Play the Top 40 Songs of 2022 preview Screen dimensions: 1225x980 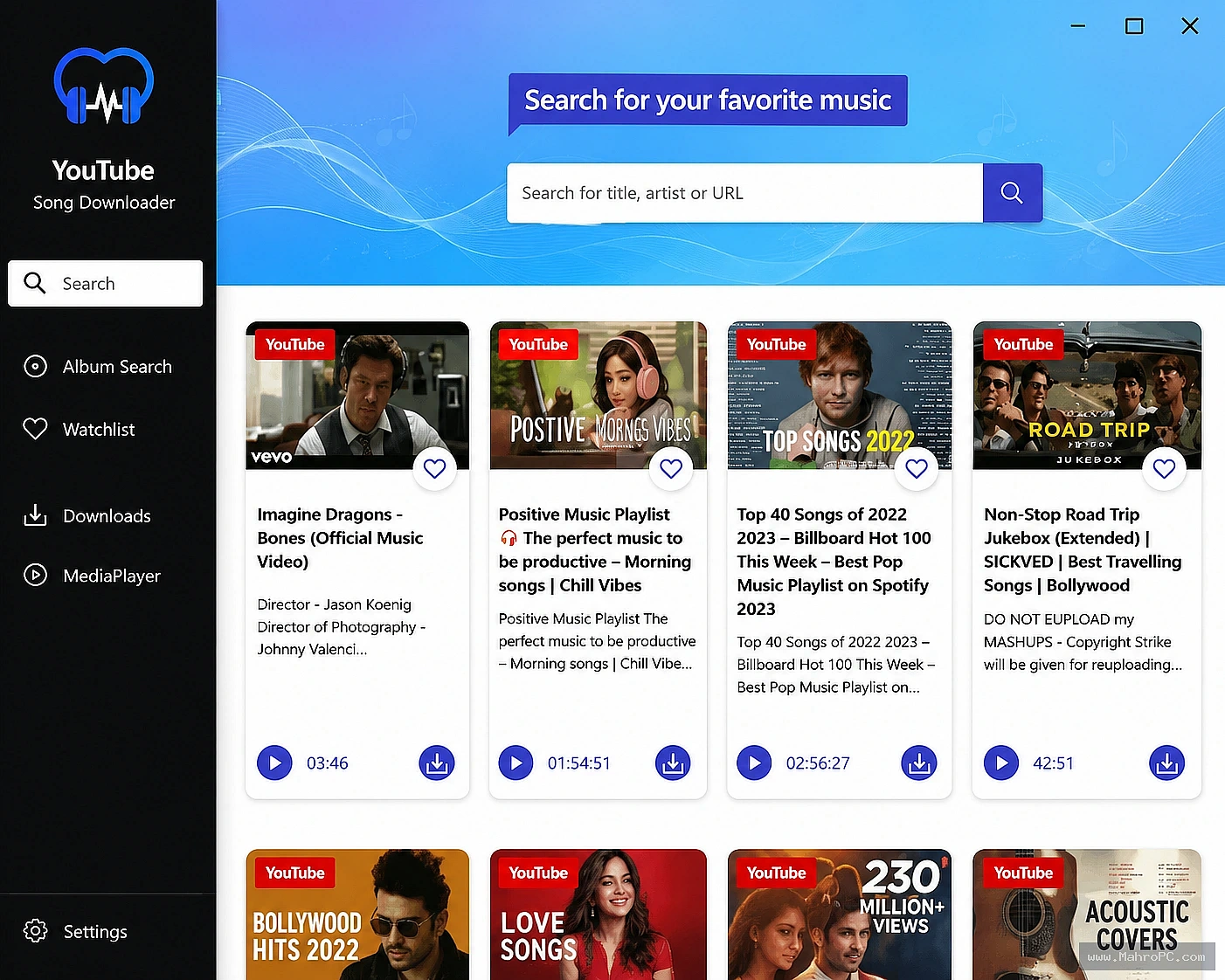pyautogui.click(x=754, y=763)
